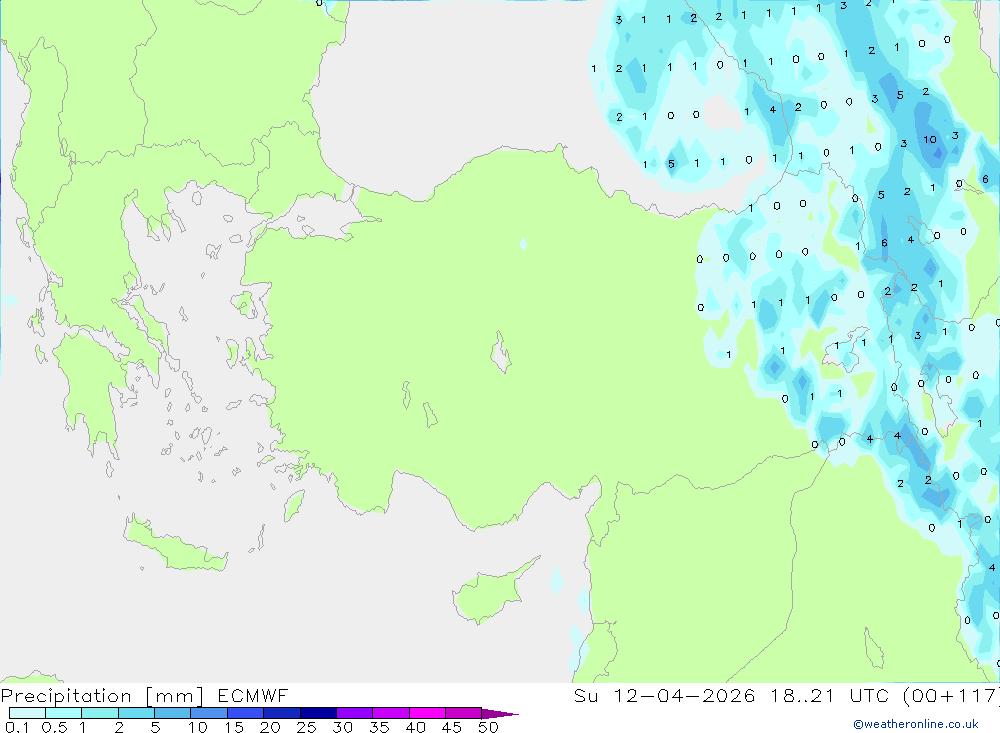Click the 'ECMWF' model label
Screen dimensions: 1000x733
click(253, 695)
